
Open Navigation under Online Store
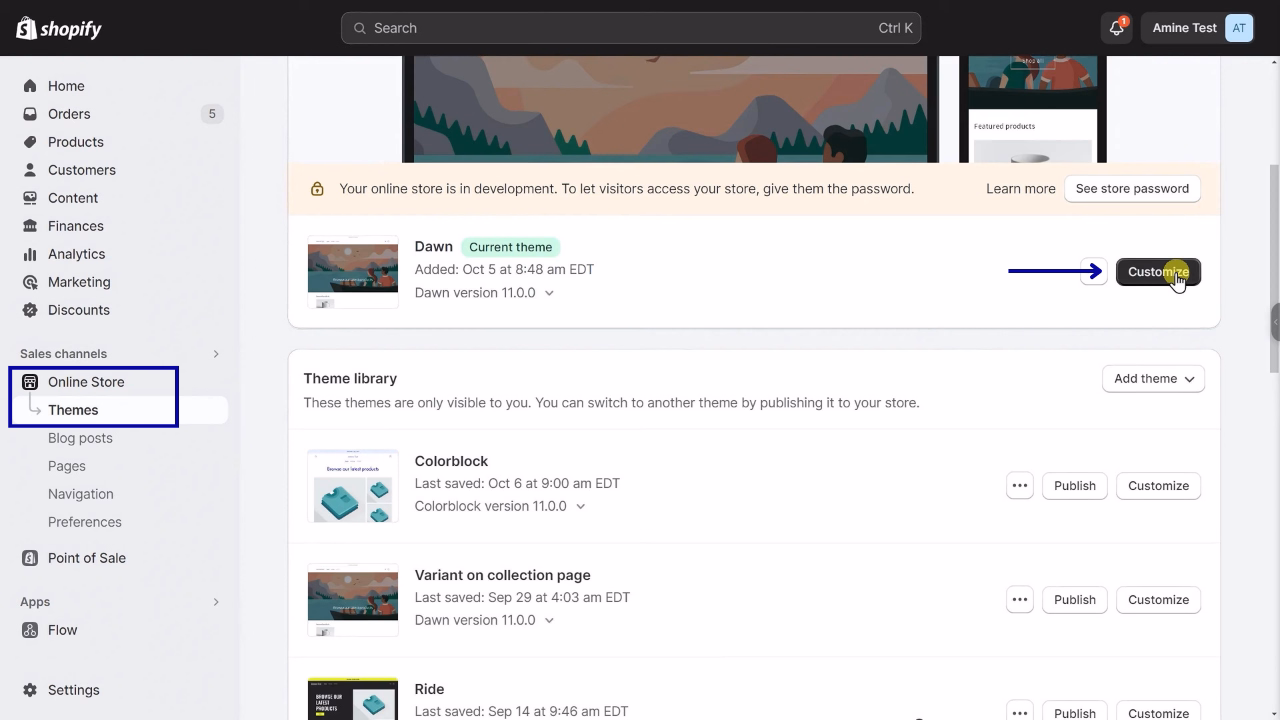81,494
